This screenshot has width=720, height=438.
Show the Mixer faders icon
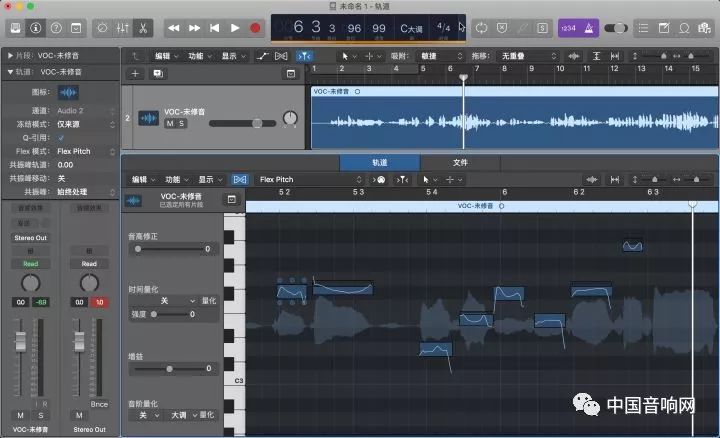[x=122, y=28]
